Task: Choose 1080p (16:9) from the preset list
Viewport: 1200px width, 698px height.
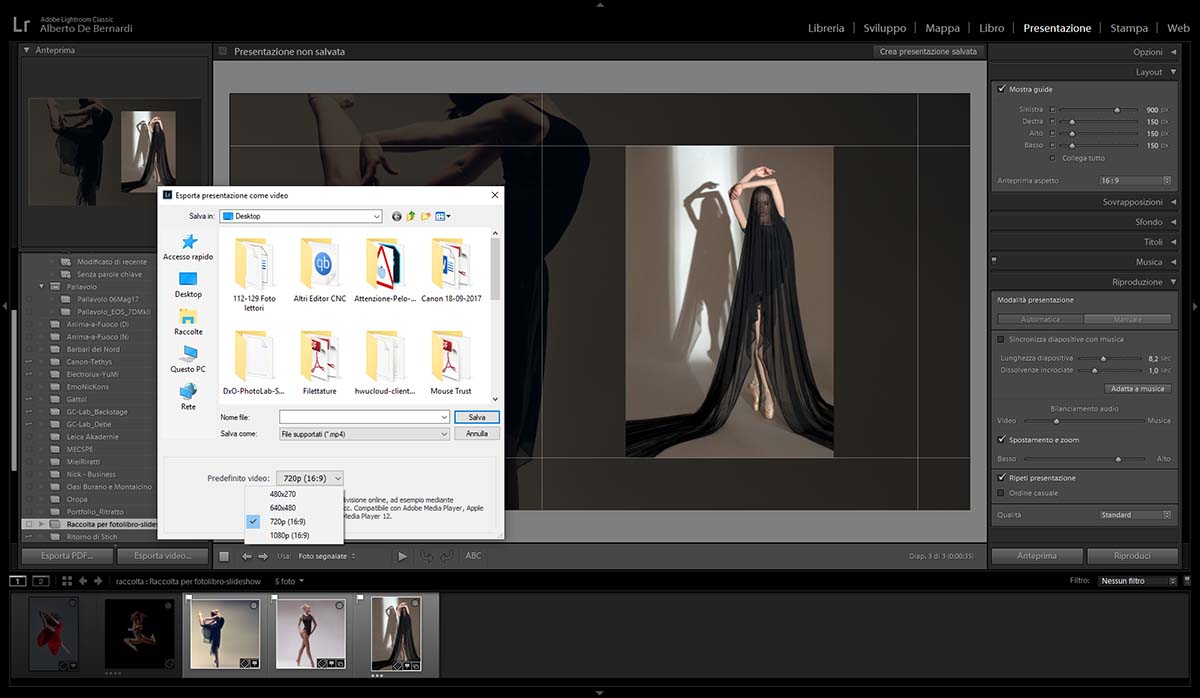Action: (288, 536)
